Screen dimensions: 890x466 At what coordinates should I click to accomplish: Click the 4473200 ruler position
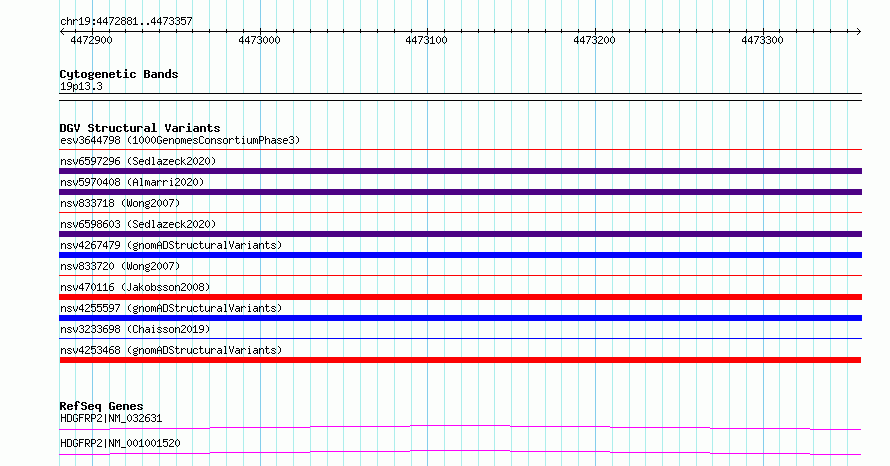click(594, 40)
